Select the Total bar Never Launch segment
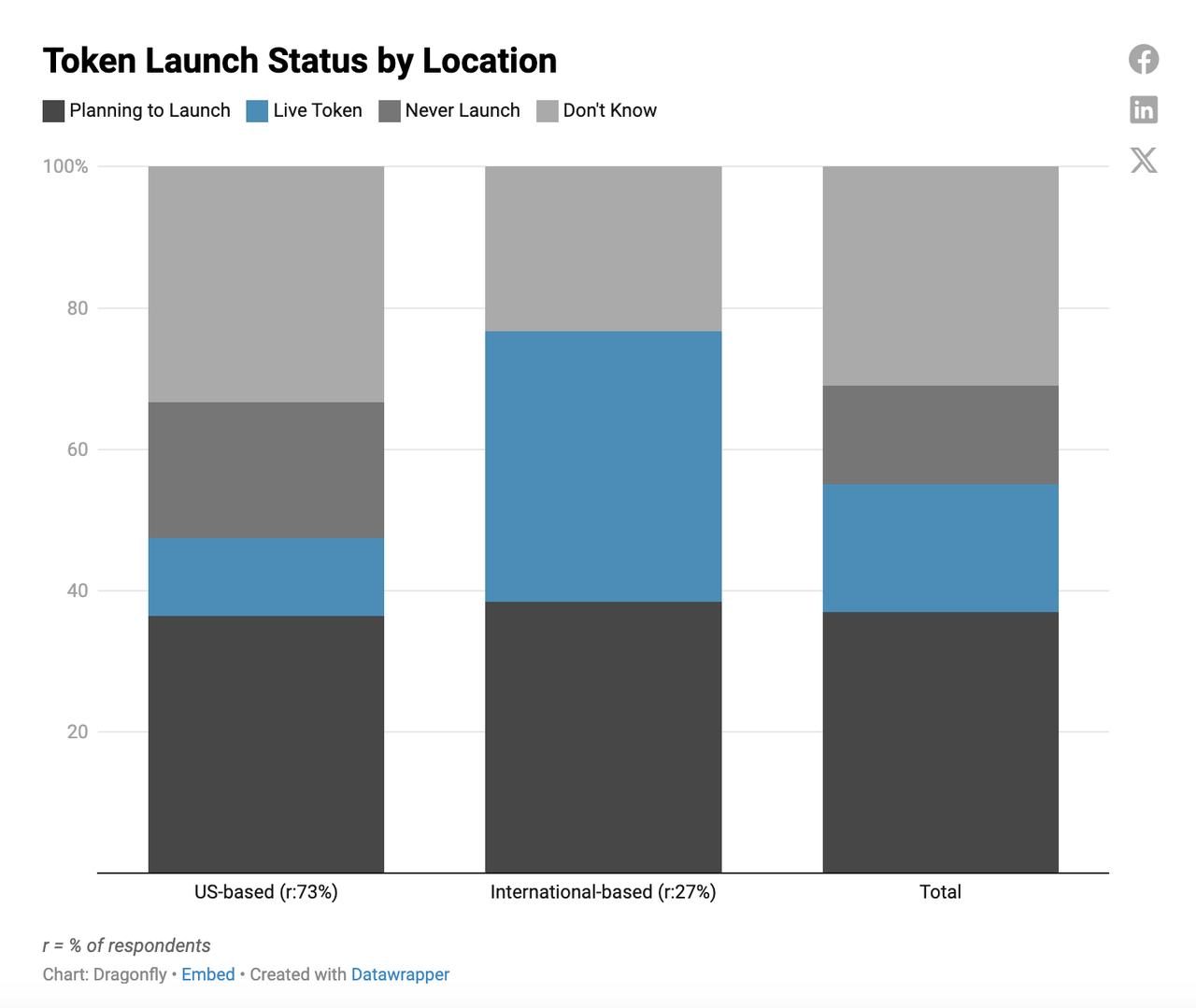Screen dimensions: 1196x1008 (x=941, y=434)
